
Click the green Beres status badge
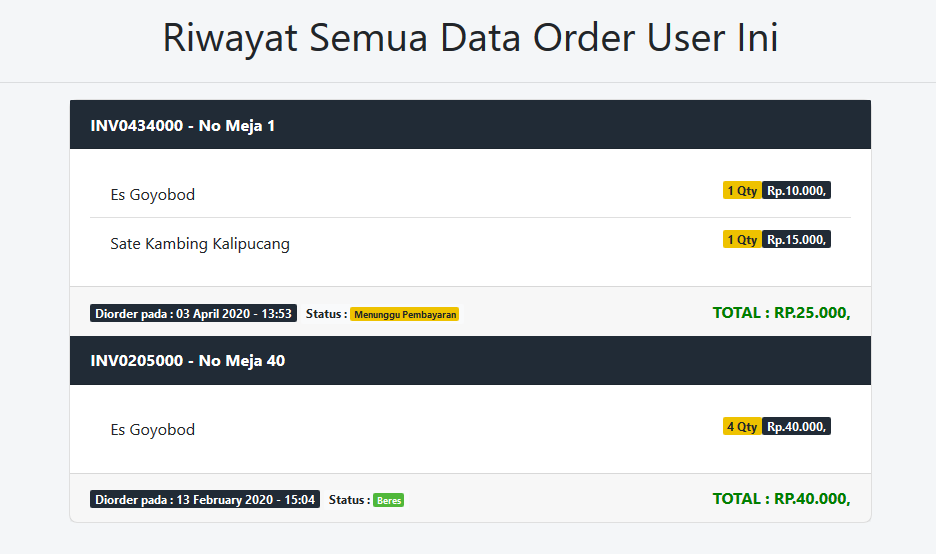[x=389, y=500]
